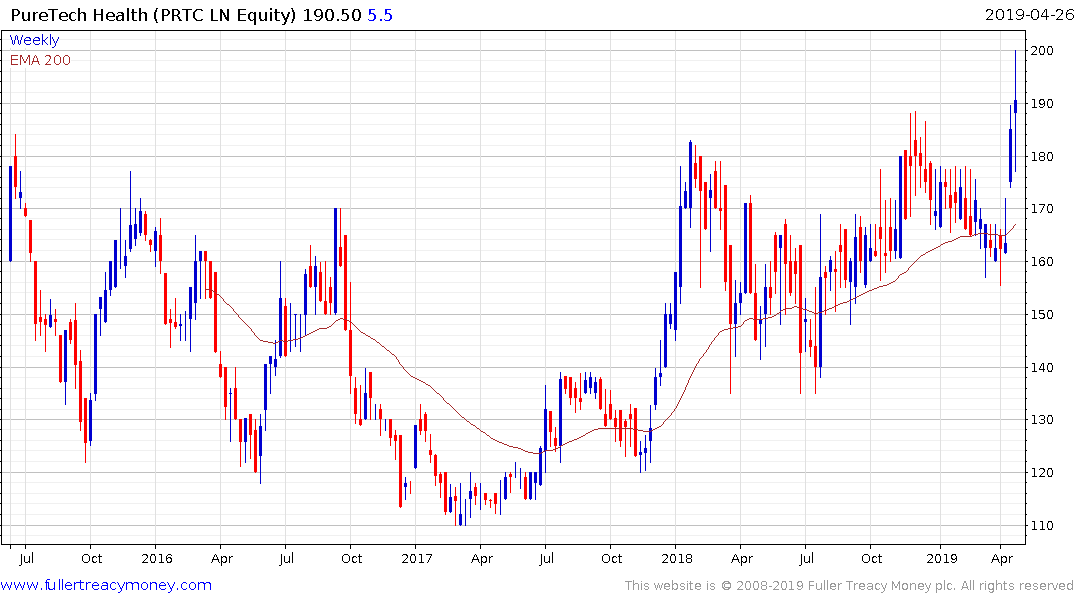Click the 160 price axis label
This screenshot has width=1075, height=600.
(x=1042, y=261)
